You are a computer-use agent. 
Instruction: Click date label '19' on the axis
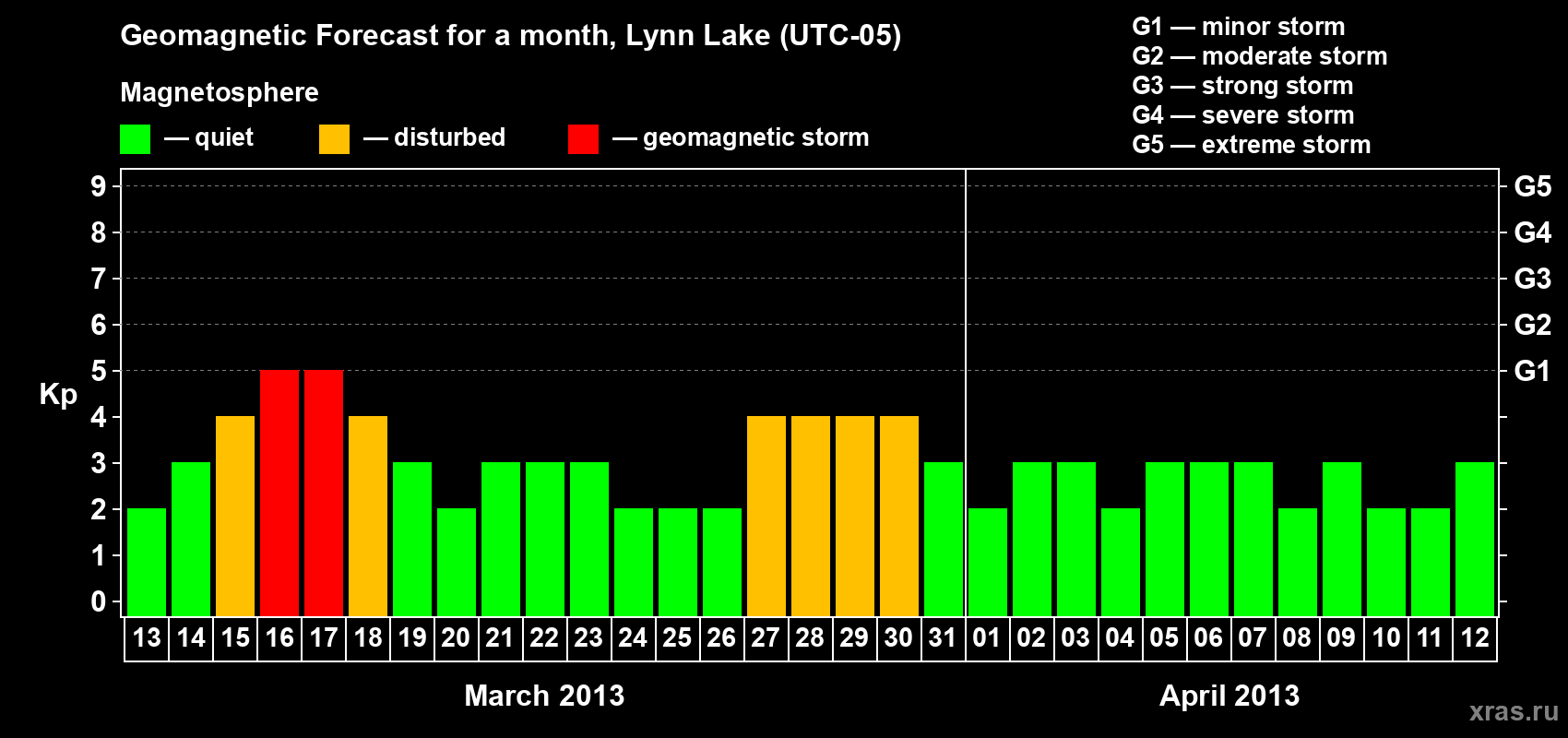pos(412,637)
